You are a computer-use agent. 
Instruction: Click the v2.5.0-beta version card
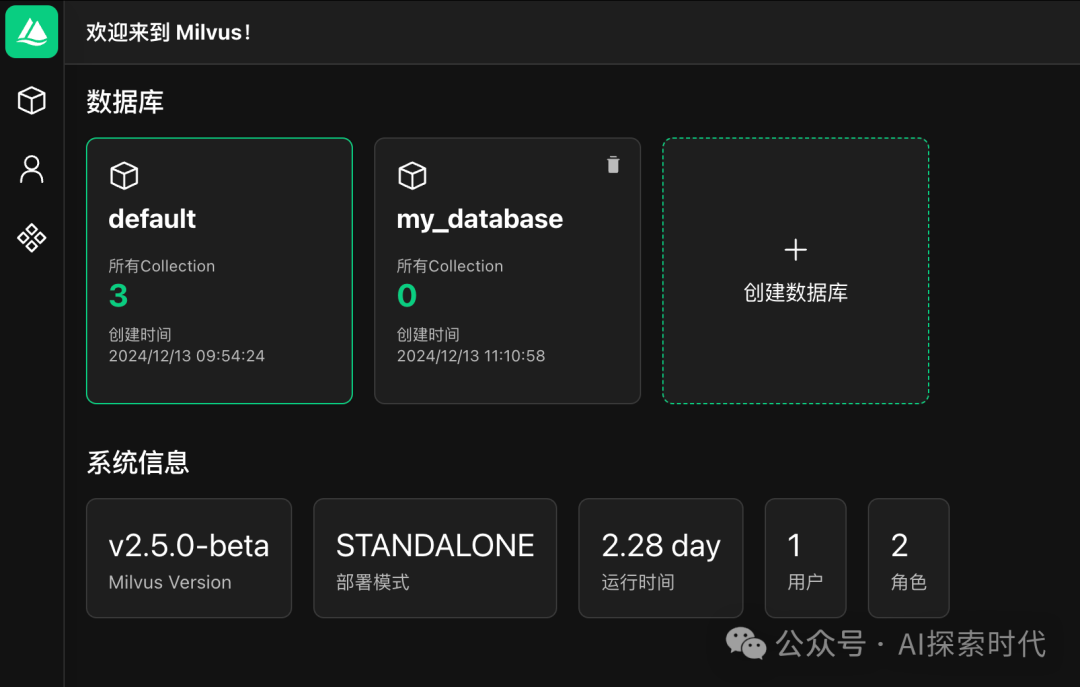tap(189, 558)
